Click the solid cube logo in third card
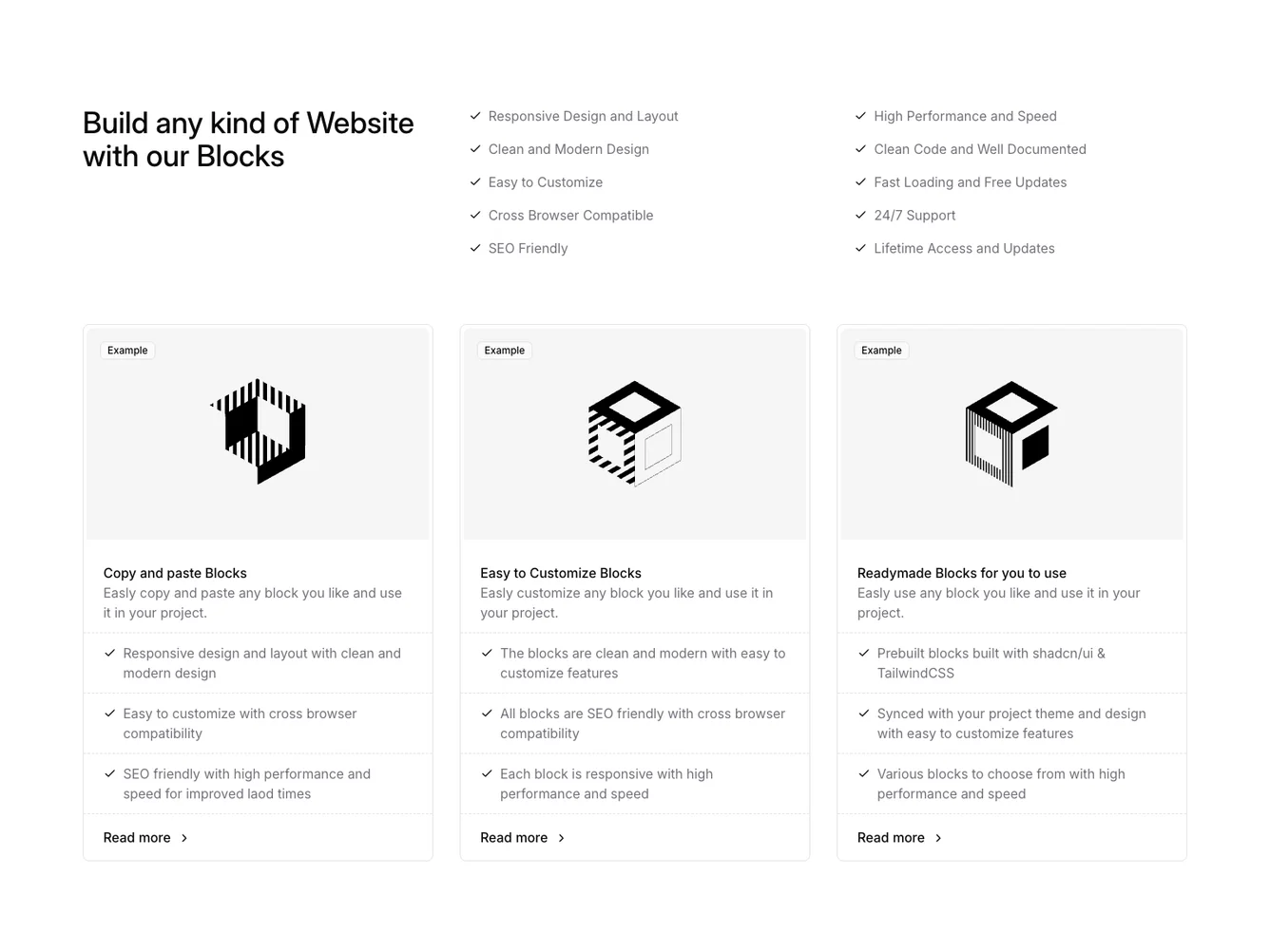 [1011, 433]
